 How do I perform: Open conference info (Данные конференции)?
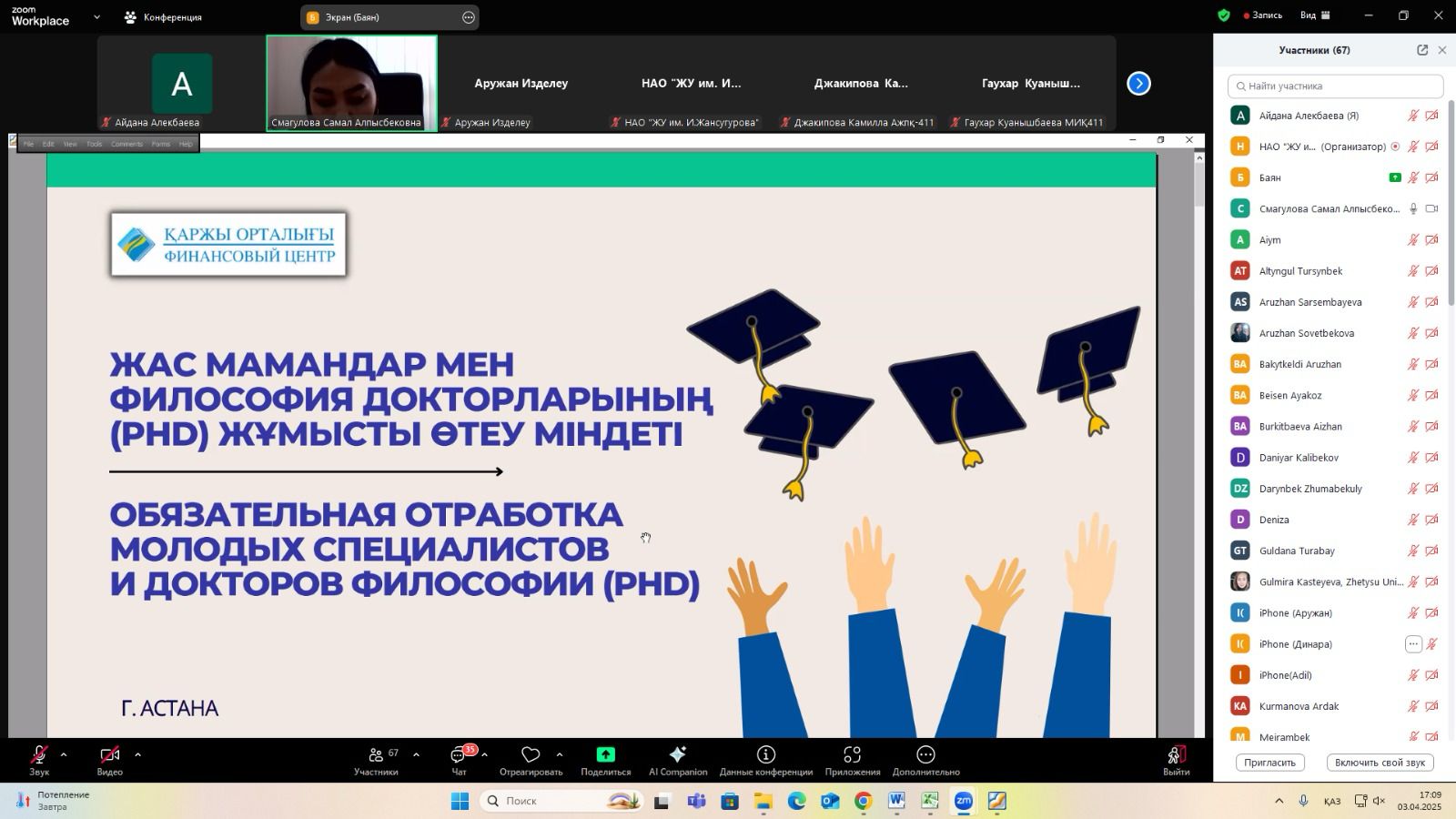[x=765, y=755]
